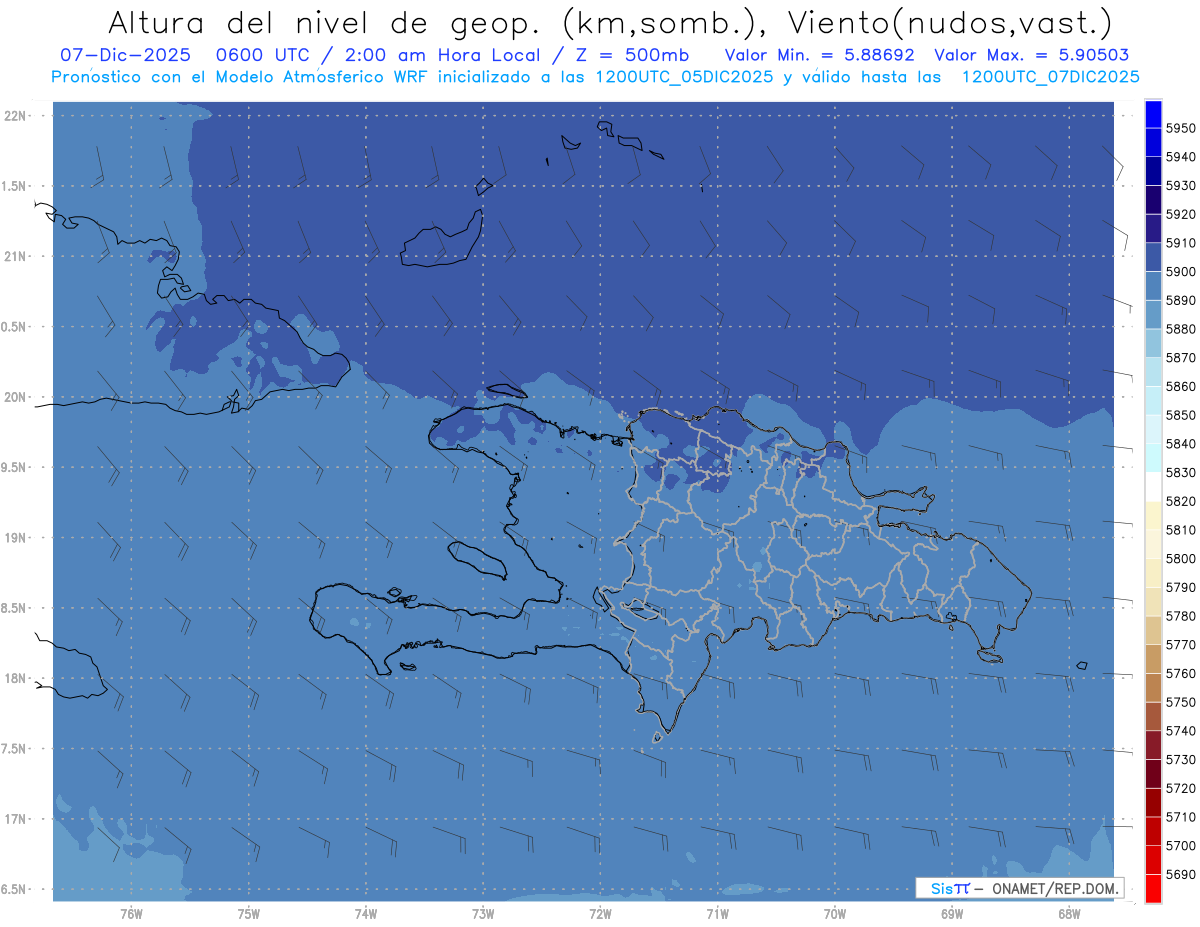
Task: Click the 5860 legend value
Action: (1180, 386)
